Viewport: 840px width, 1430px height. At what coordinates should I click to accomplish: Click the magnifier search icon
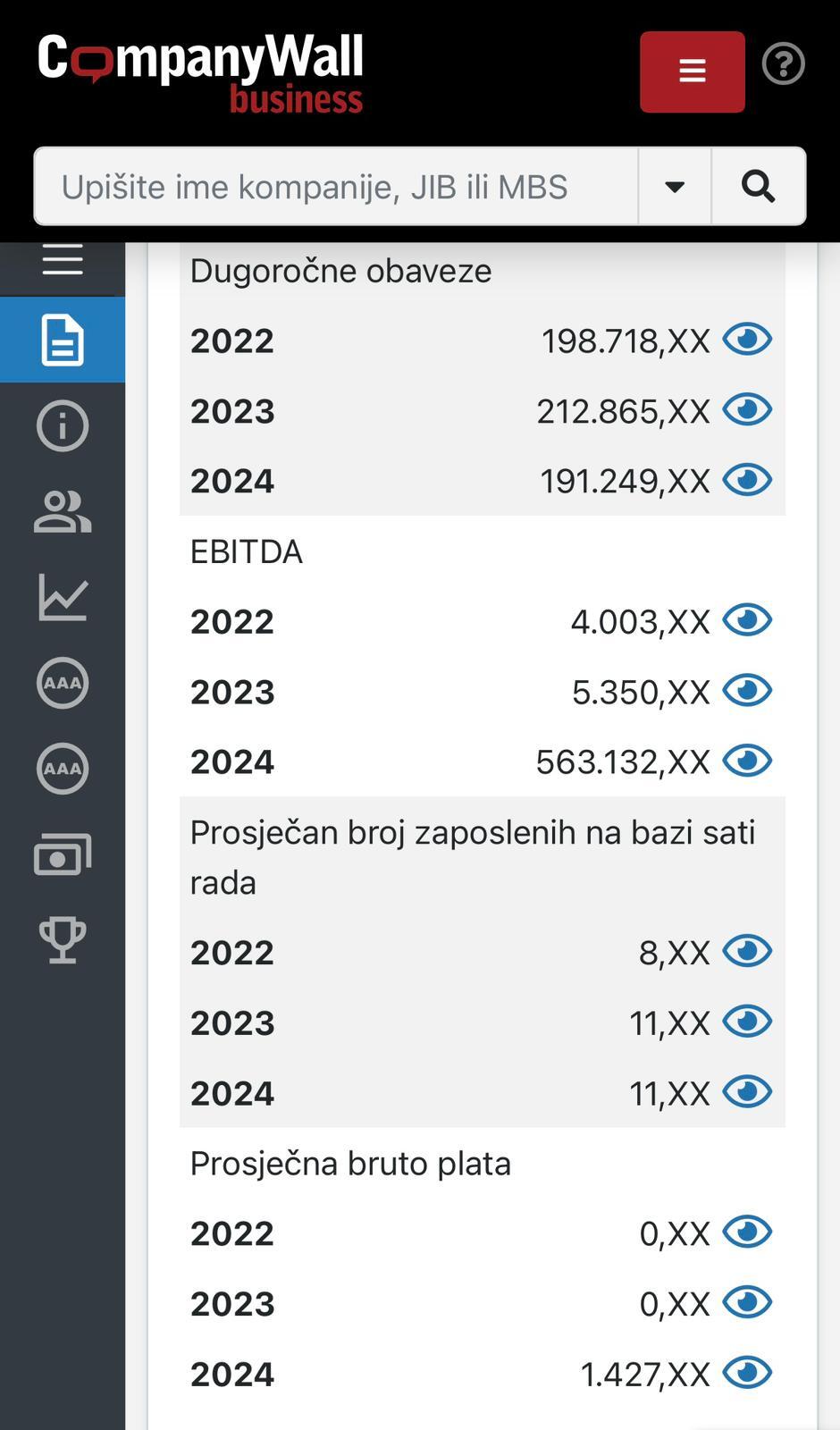pos(758,187)
